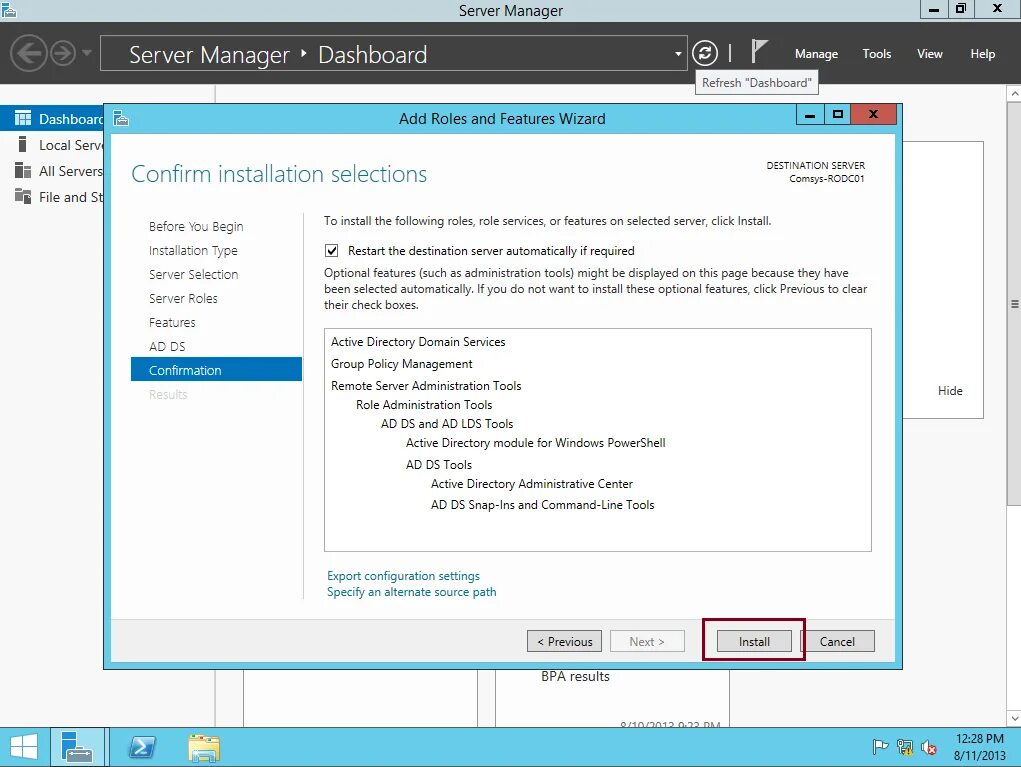Go to the Installation Type step
Screen dimensions: 1021x767
[193, 251]
